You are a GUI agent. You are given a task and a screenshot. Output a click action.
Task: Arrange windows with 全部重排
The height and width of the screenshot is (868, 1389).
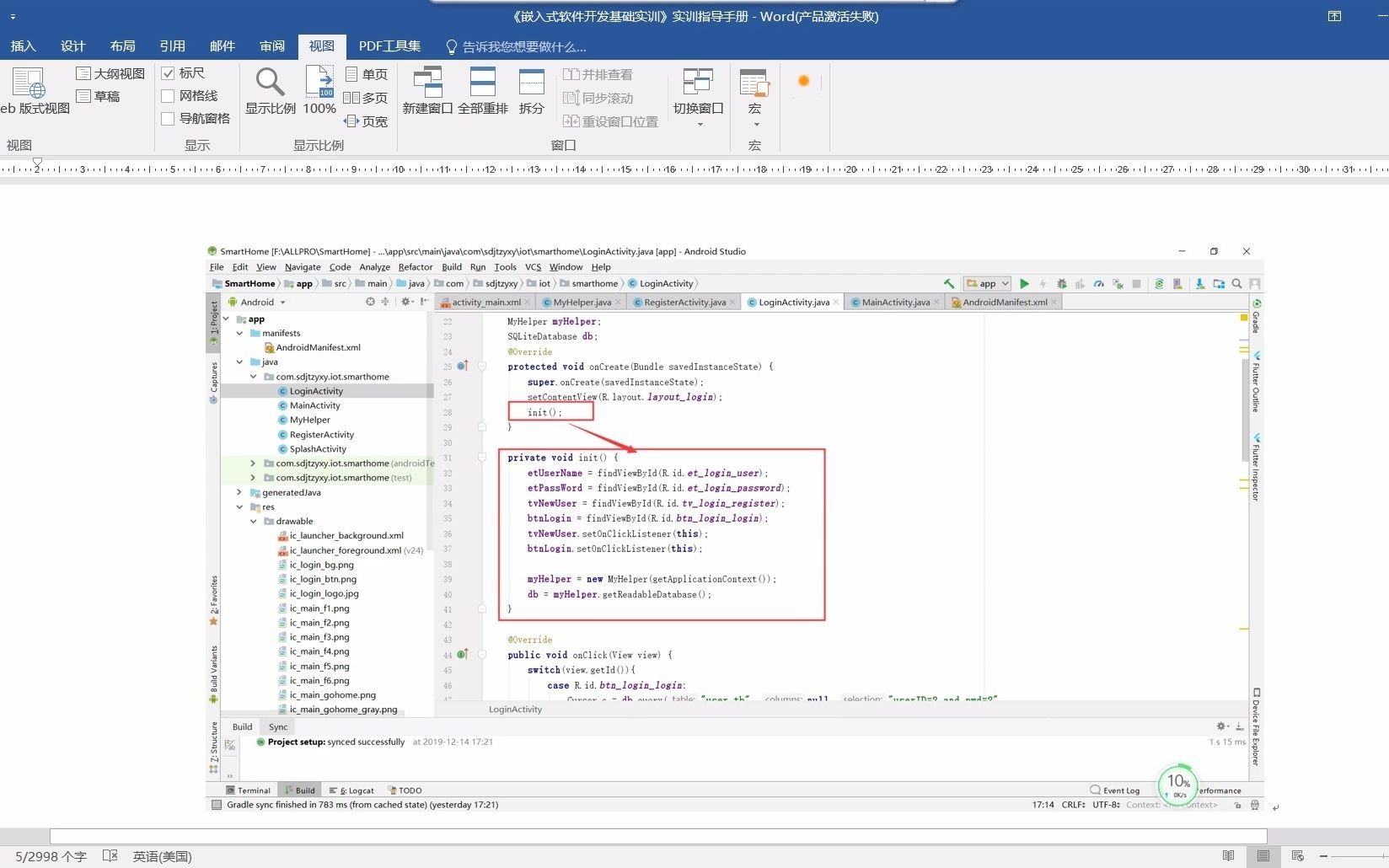pyautogui.click(x=483, y=91)
